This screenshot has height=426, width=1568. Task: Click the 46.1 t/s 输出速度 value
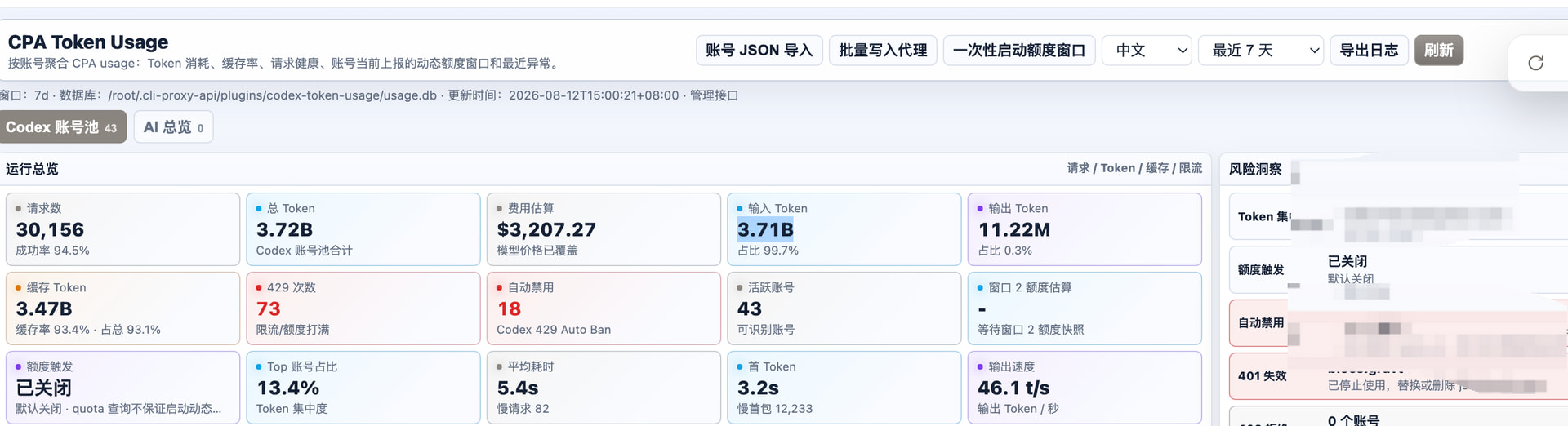[1013, 388]
